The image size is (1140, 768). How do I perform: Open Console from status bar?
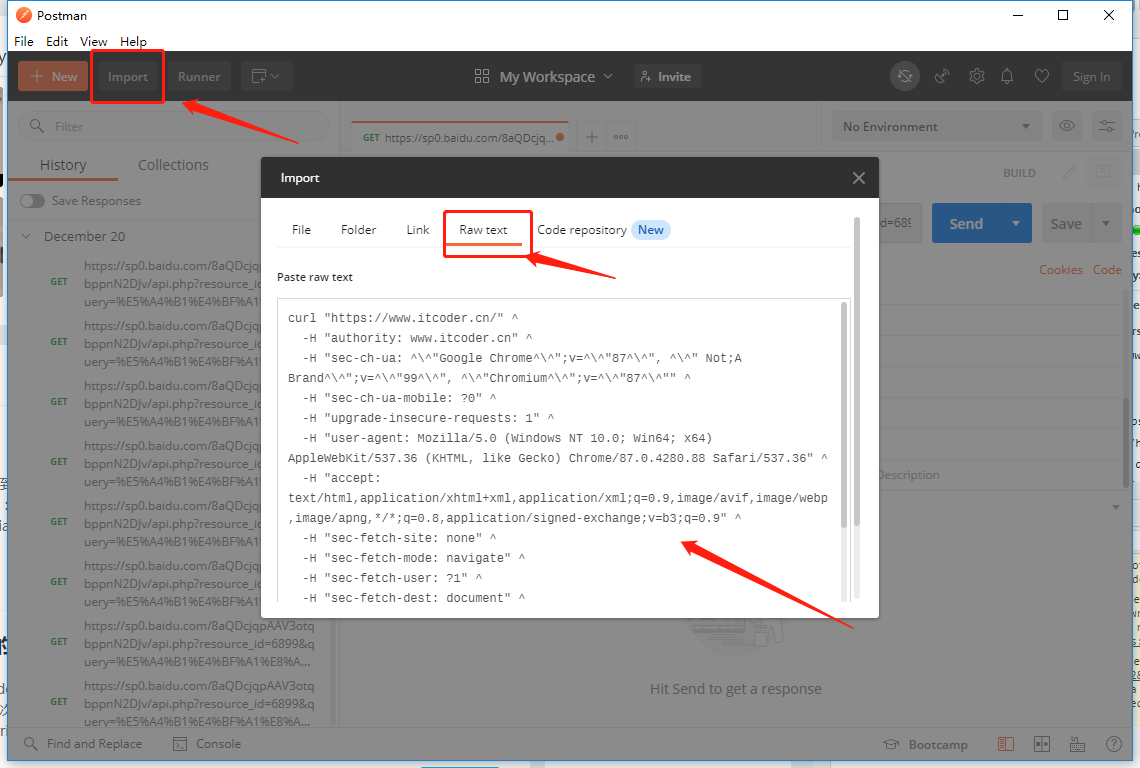[x=207, y=744]
